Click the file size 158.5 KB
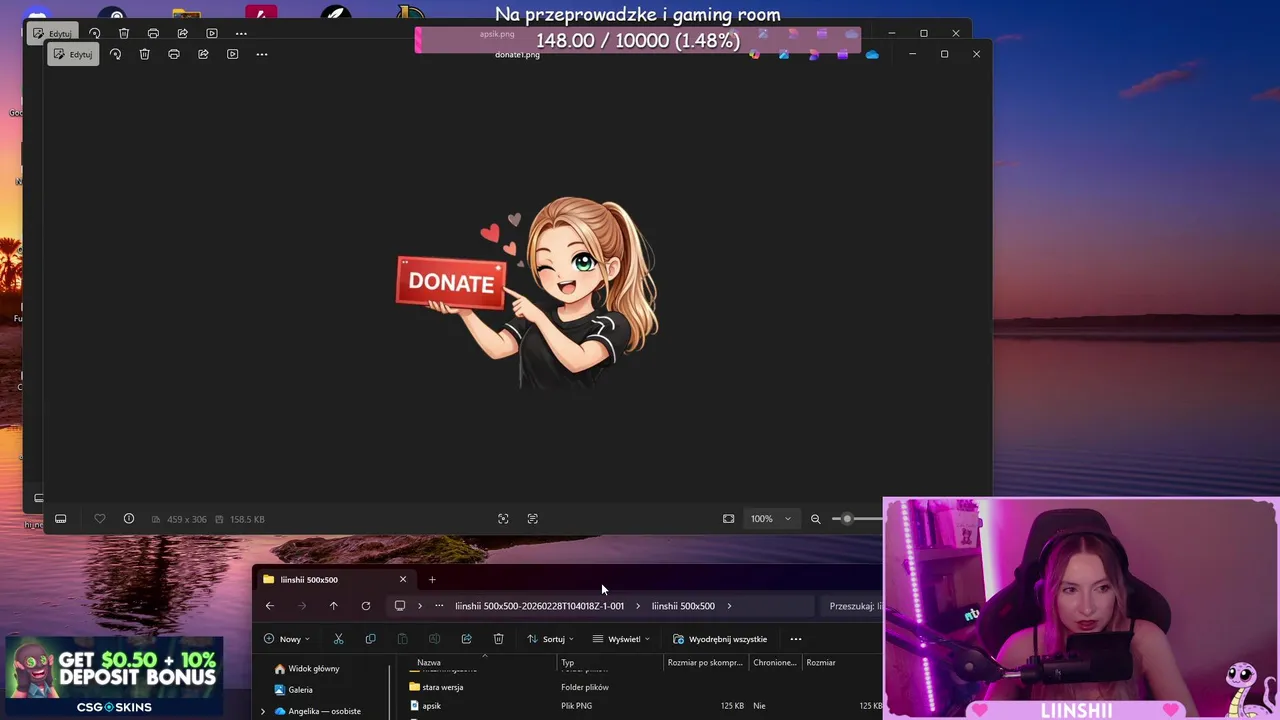Image resolution: width=1280 pixels, height=720 pixels. pyautogui.click(x=247, y=519)
